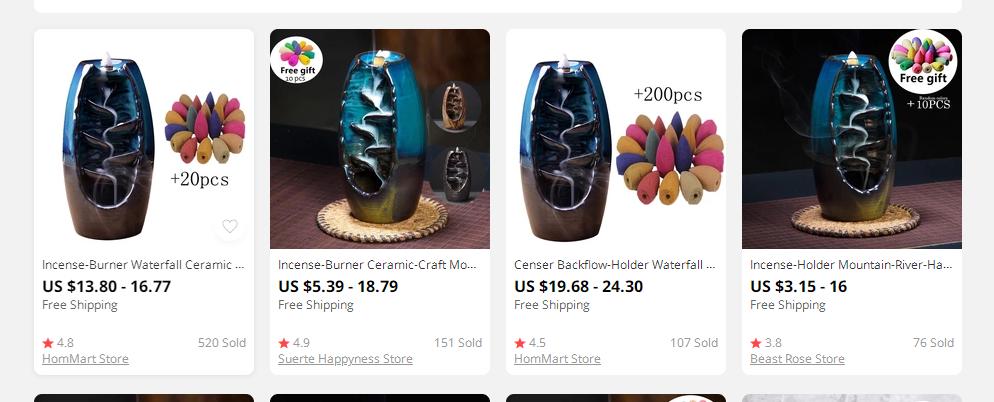Click the US $3.15 - 16 price
Viewport: 994px width, 402px height.
(799, 287)
